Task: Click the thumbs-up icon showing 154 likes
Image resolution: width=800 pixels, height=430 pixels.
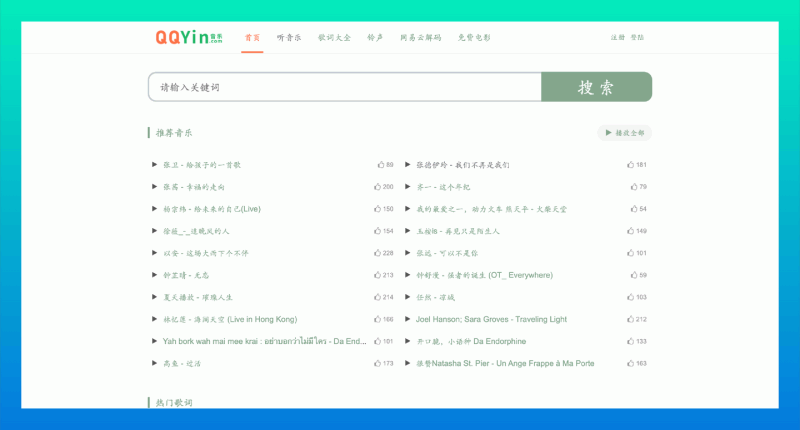Action: (x=377, y=231)
